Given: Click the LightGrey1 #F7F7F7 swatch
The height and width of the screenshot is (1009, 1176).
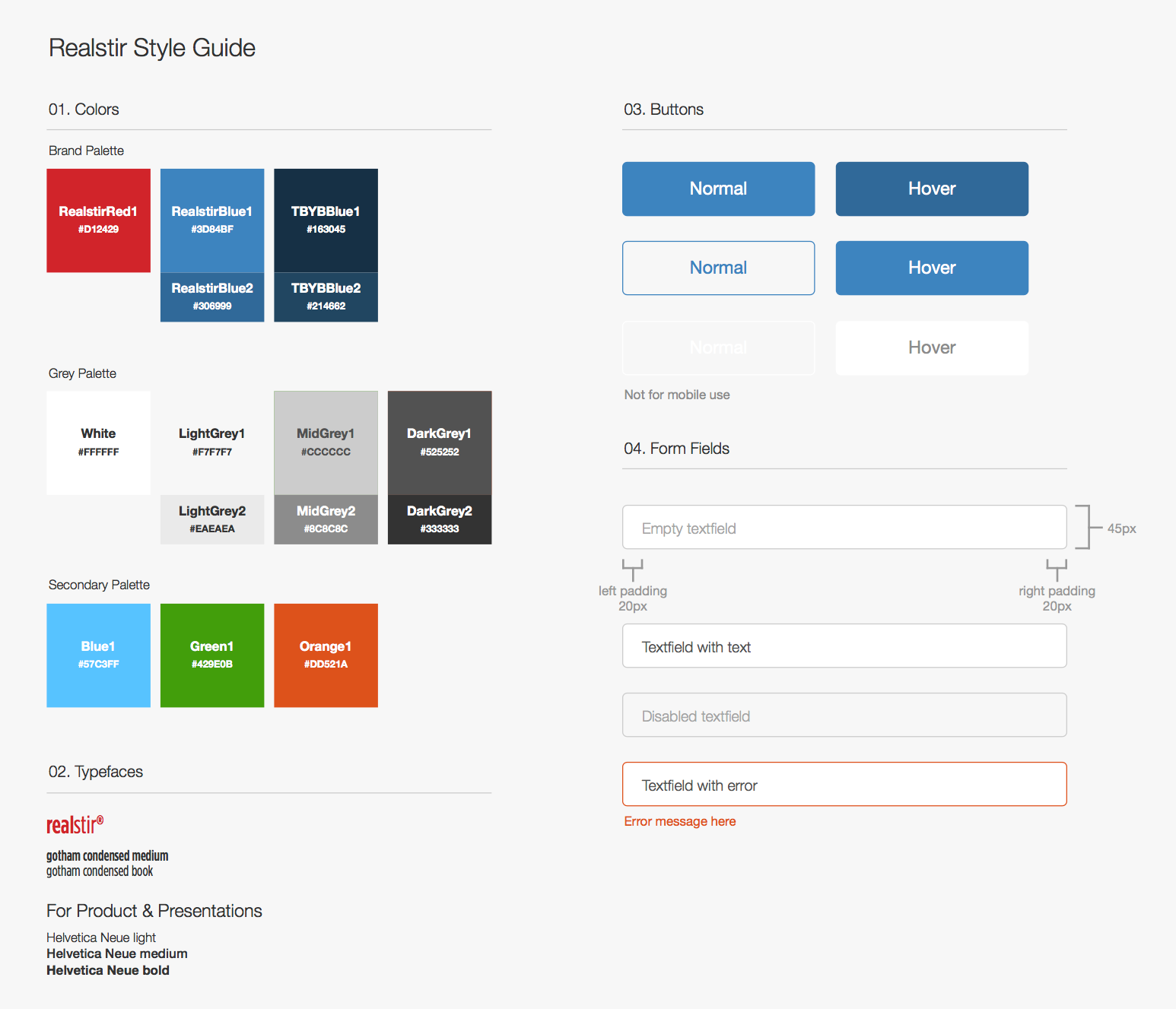Looking at the screenshot, I should point(212,443).
